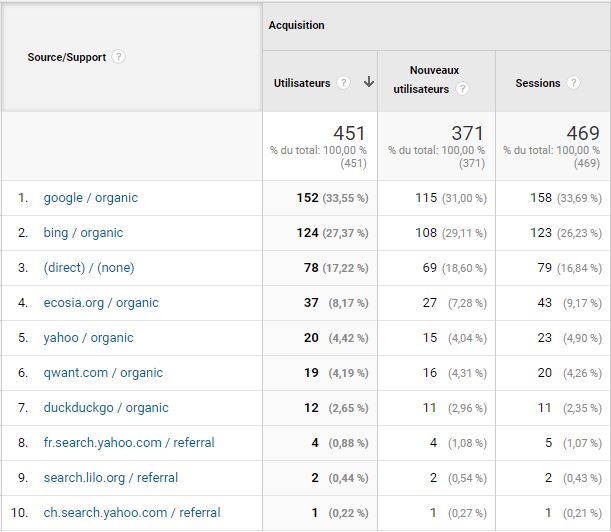Select ch.search.yahoo sessions percentage 0,21 %
The image size is (611, 532).
[582, 513]
